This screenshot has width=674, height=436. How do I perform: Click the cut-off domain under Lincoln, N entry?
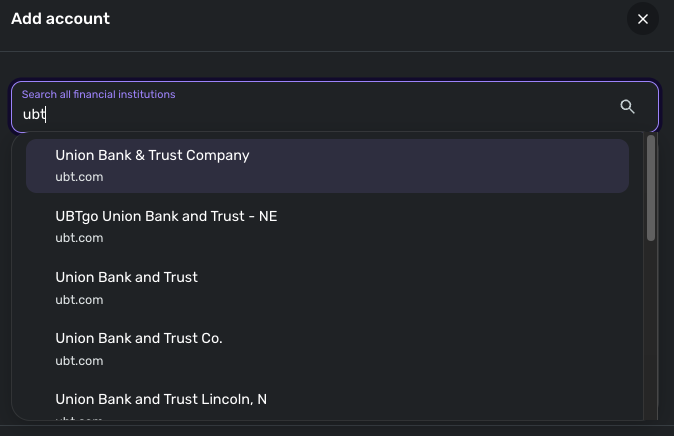point(79,418)
